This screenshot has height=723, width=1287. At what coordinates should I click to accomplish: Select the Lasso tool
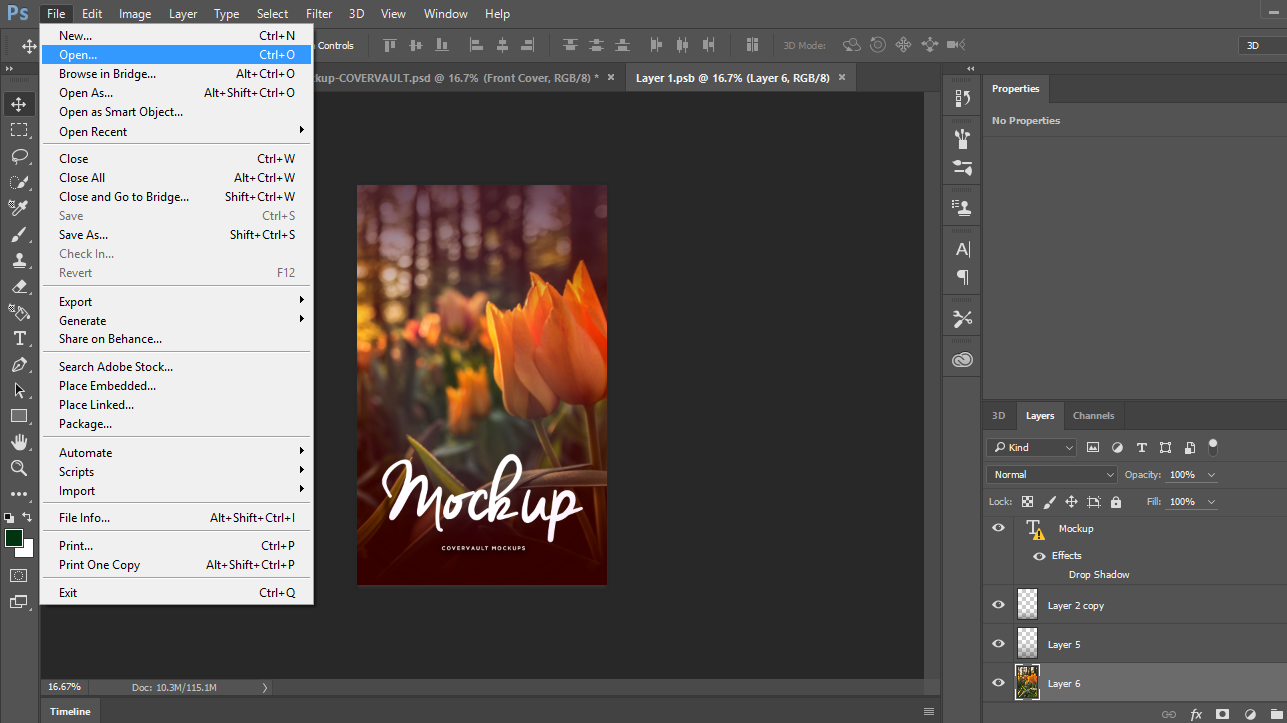point(19,156)
